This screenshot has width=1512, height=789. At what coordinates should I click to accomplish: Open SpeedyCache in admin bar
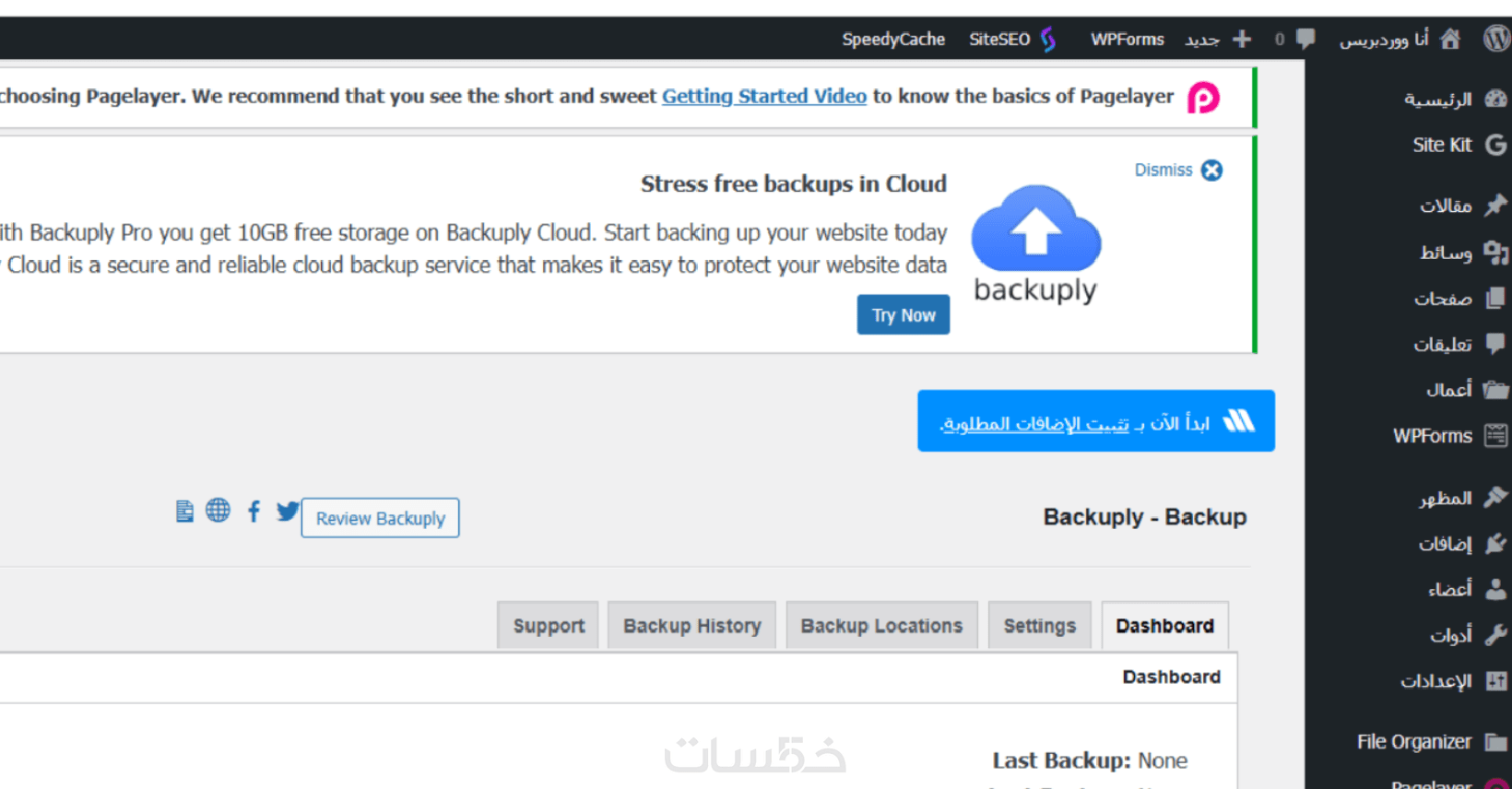coord(893,39)
